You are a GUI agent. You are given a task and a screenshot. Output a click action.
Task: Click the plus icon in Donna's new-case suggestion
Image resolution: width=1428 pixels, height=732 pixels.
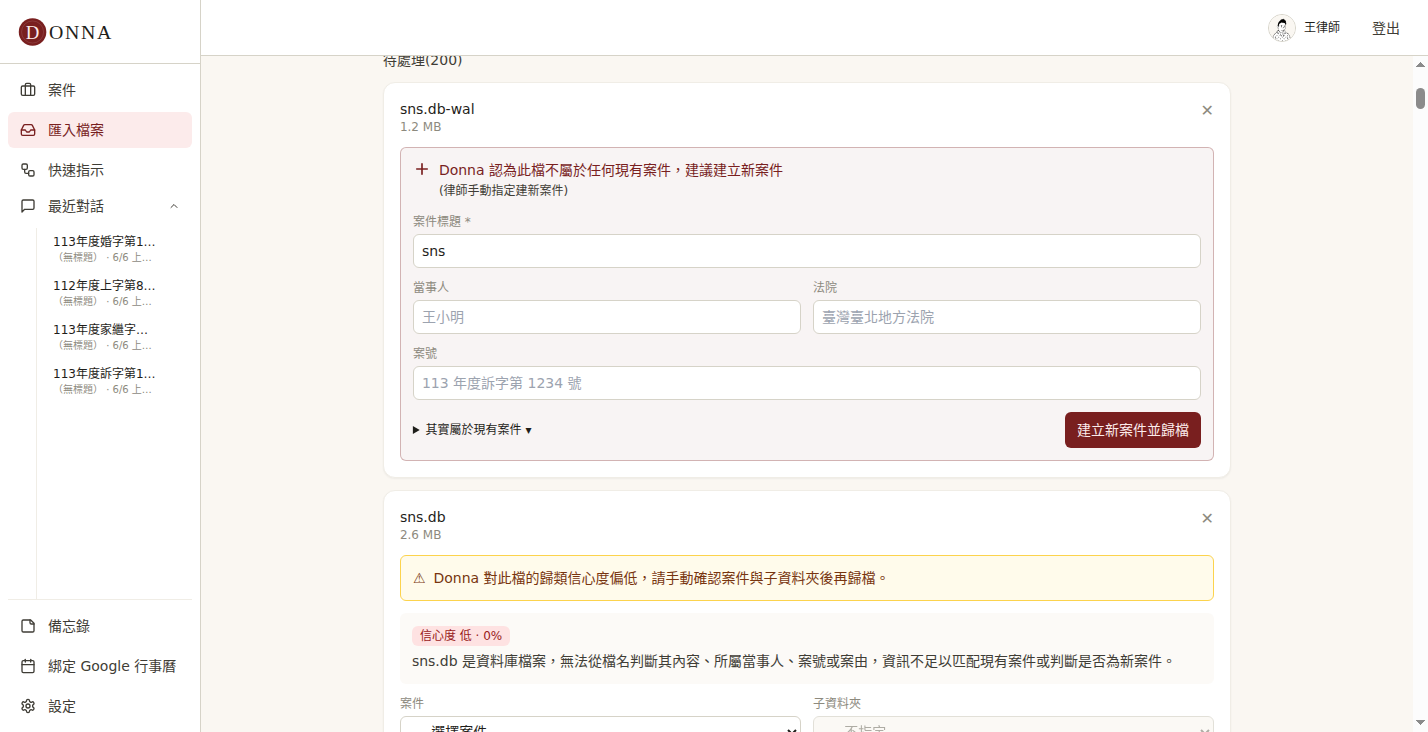click(x=422, y=170)
